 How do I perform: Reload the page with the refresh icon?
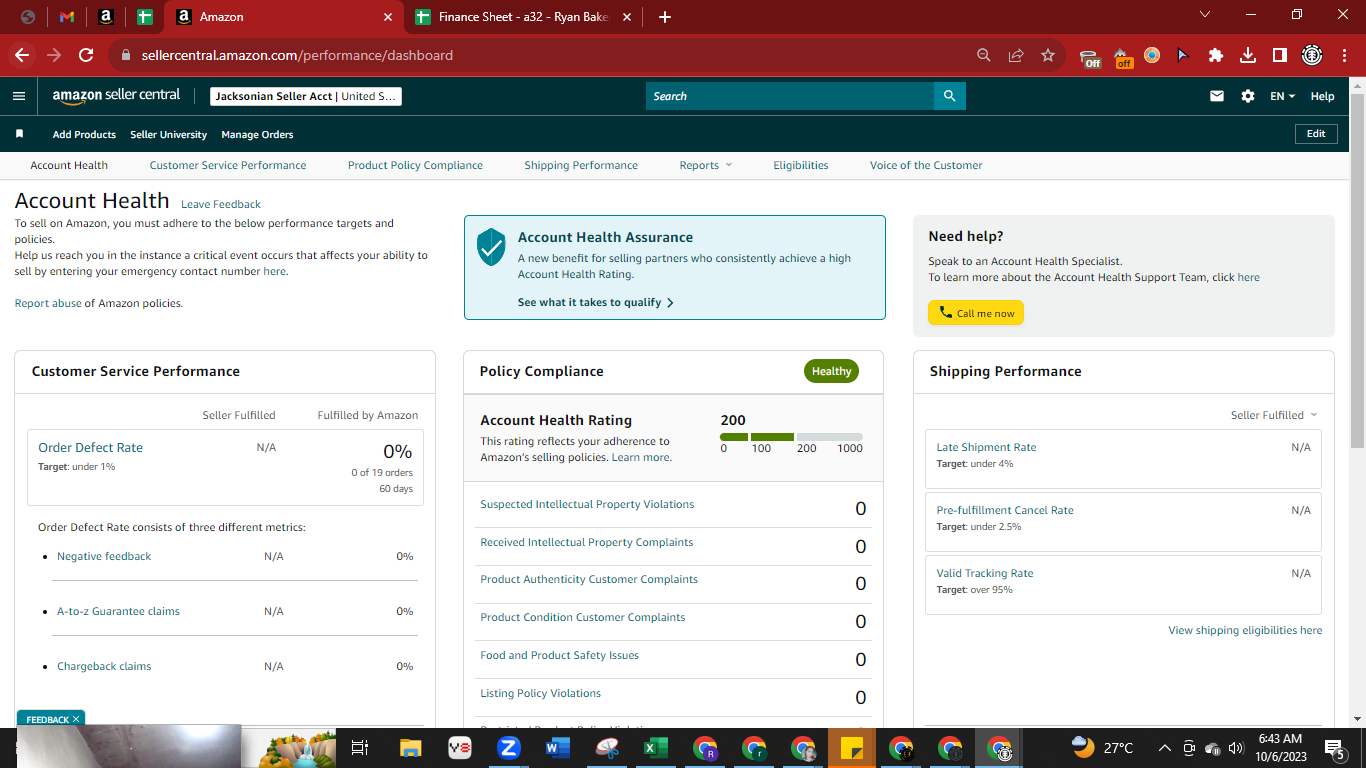pos(86,55)
